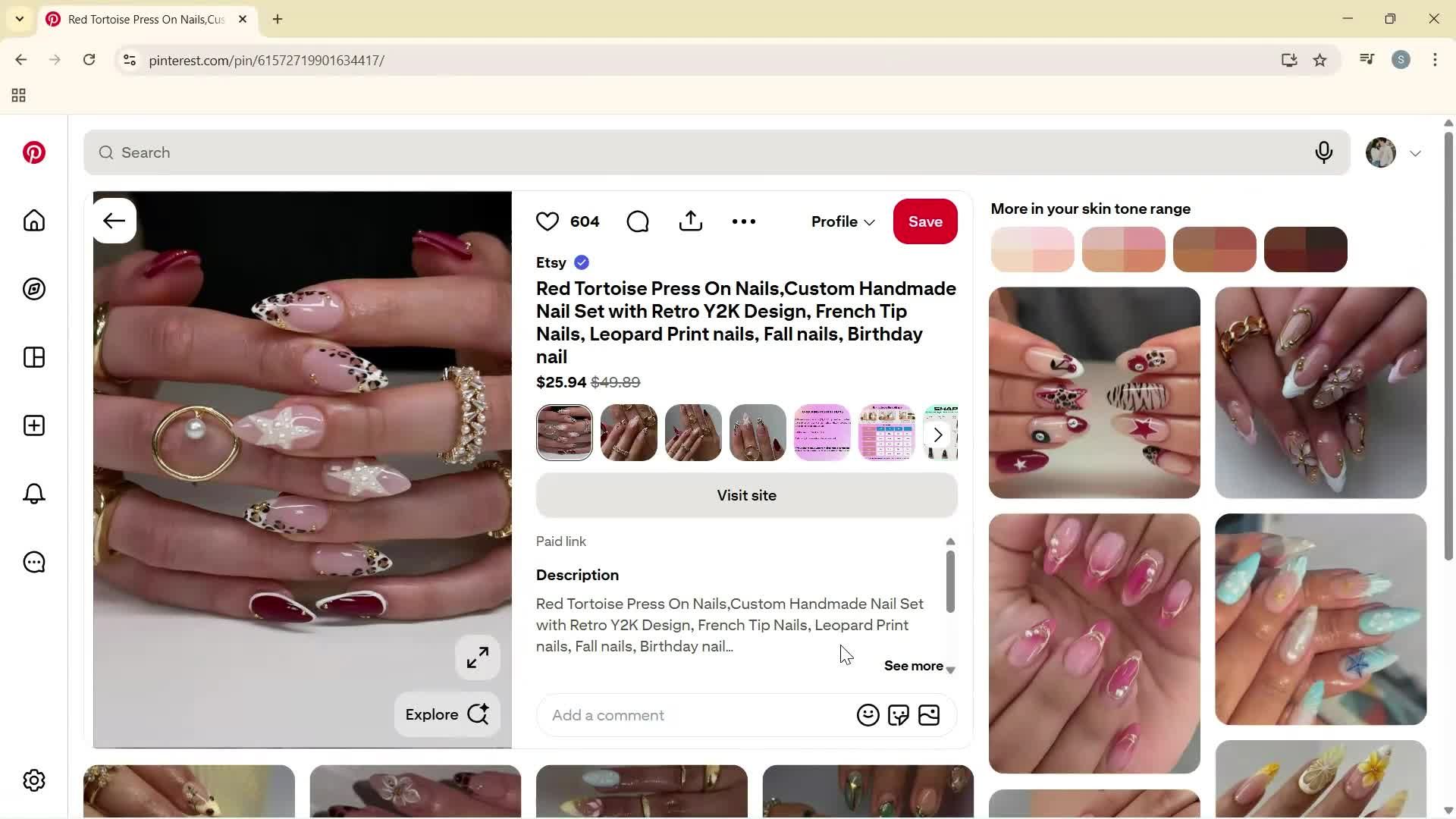This screenshot has height=819, width=1456.
Task: Bookmark the page with the star icon
Action: click(1320, 60)
